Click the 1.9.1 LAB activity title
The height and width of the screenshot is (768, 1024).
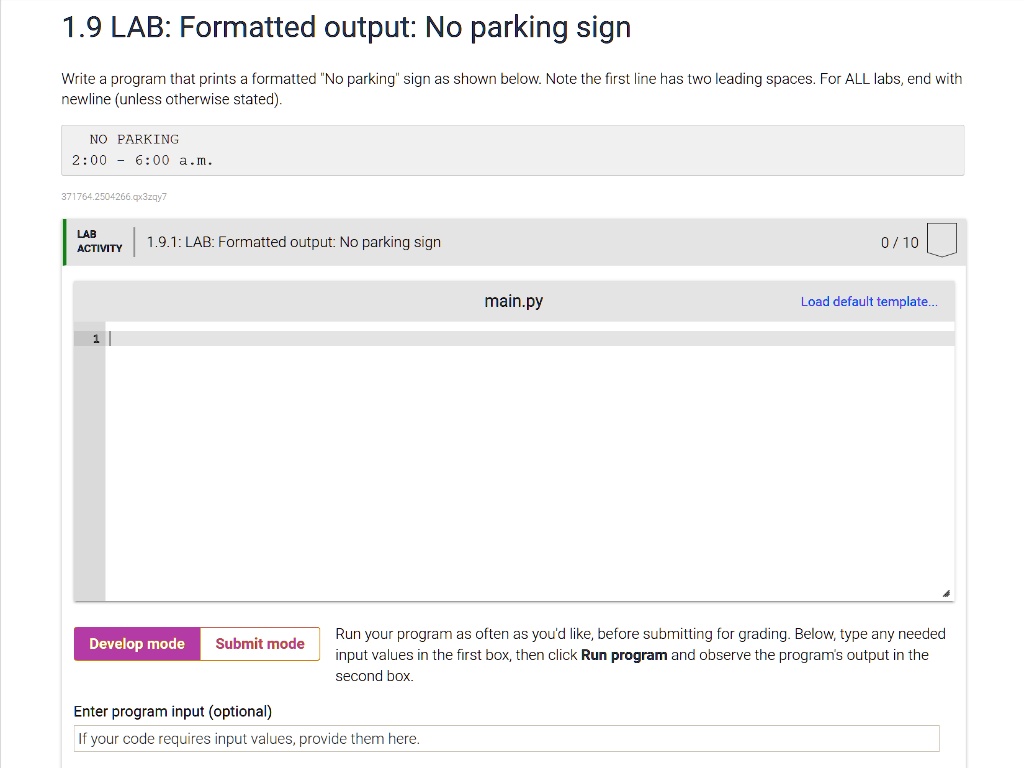(293, 242)
